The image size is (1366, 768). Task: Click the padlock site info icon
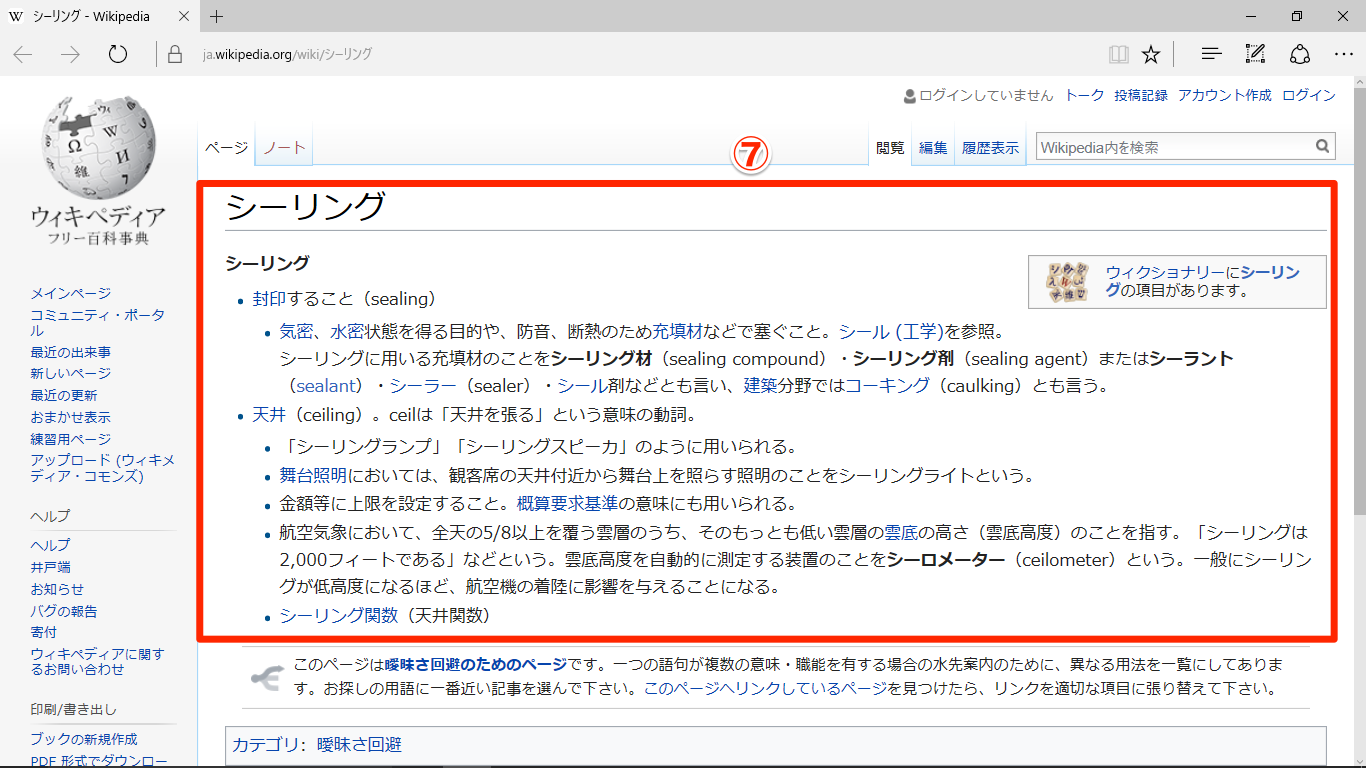175,54
